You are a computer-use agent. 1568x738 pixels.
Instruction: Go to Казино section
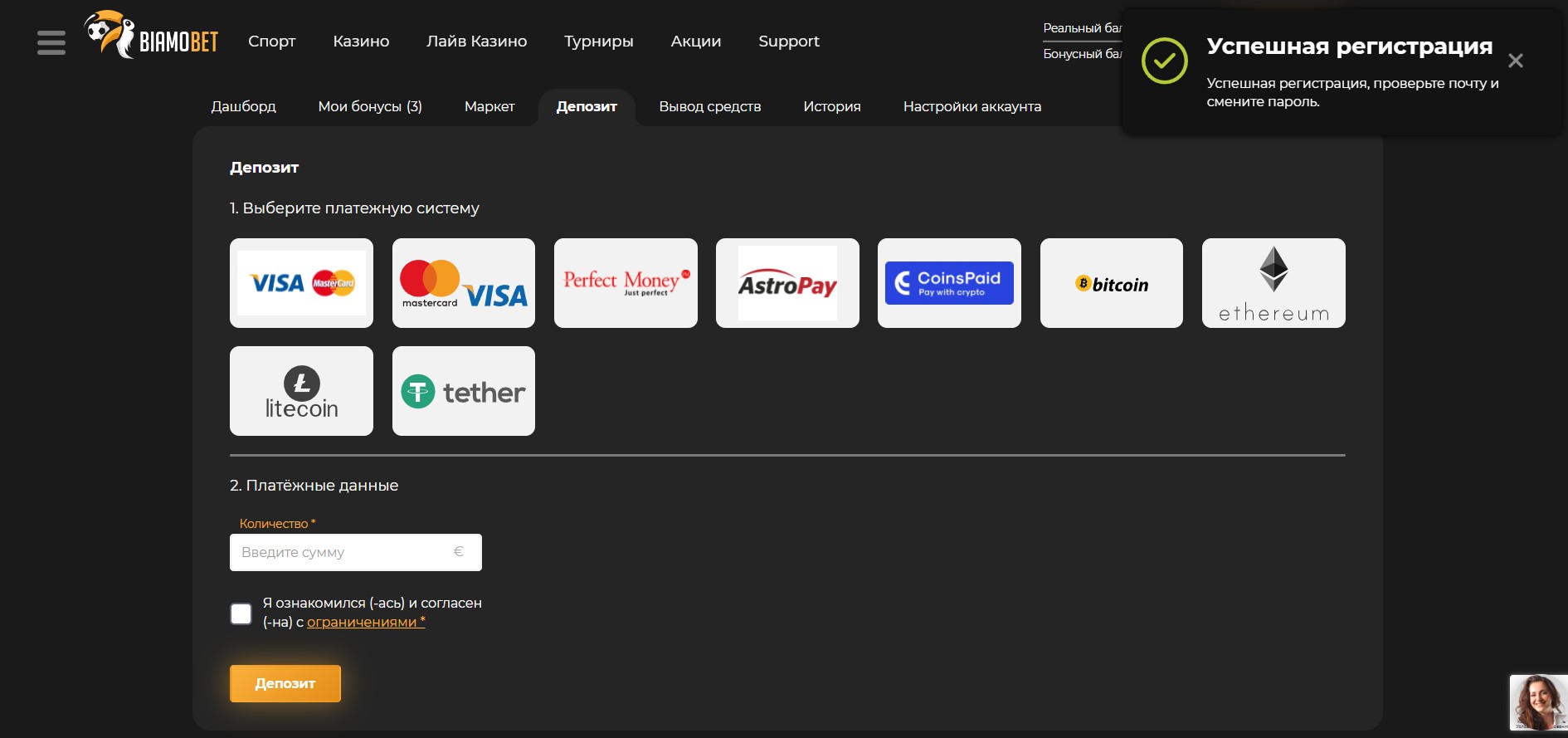(x=361, y=42)
